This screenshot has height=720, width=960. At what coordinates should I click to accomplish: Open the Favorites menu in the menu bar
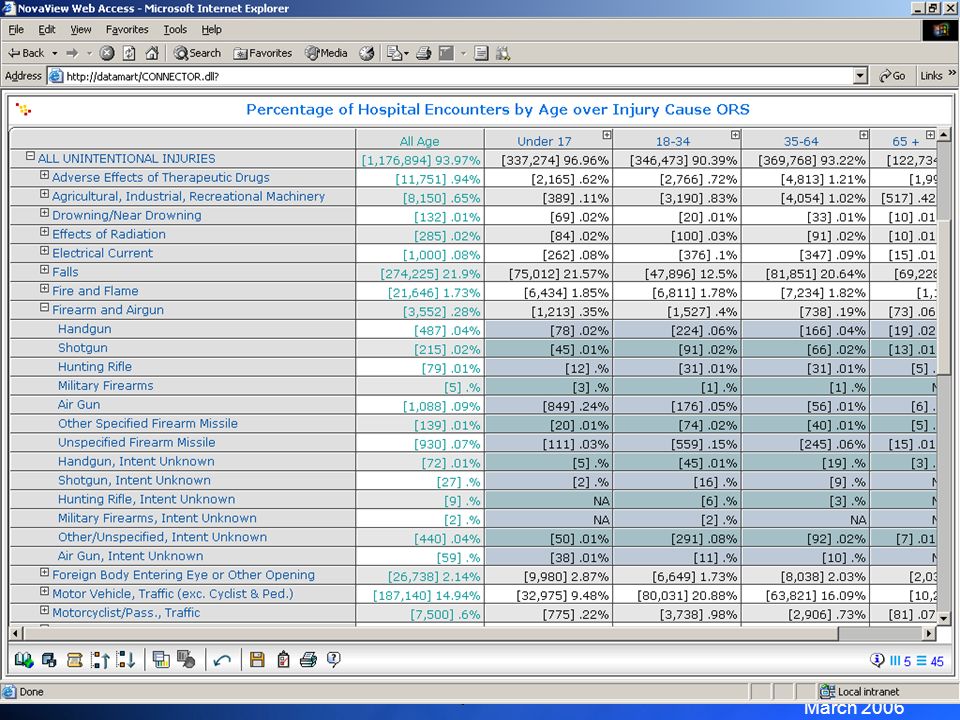coord(127,29)
